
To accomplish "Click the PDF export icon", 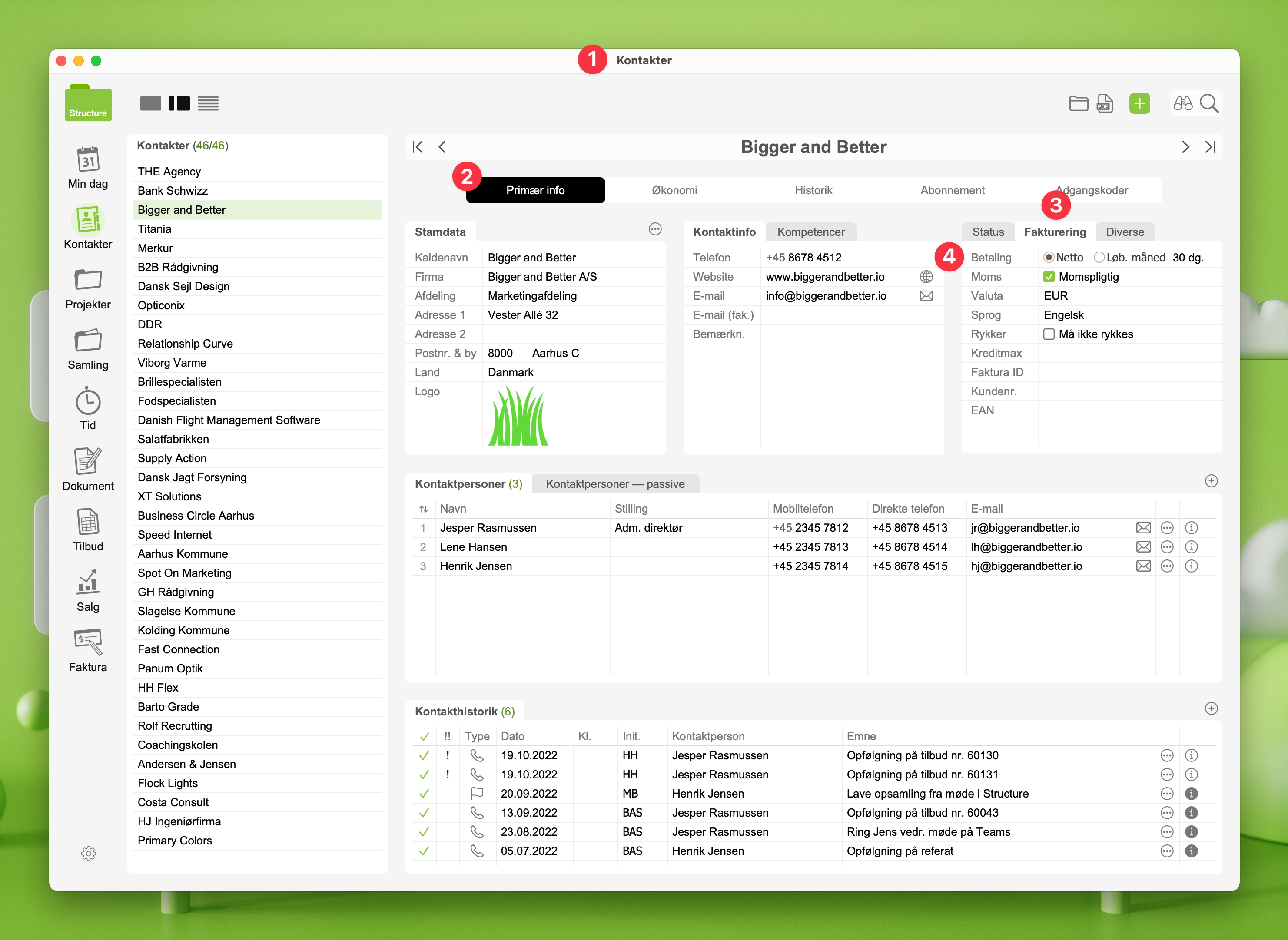I will click(1105, 103).
